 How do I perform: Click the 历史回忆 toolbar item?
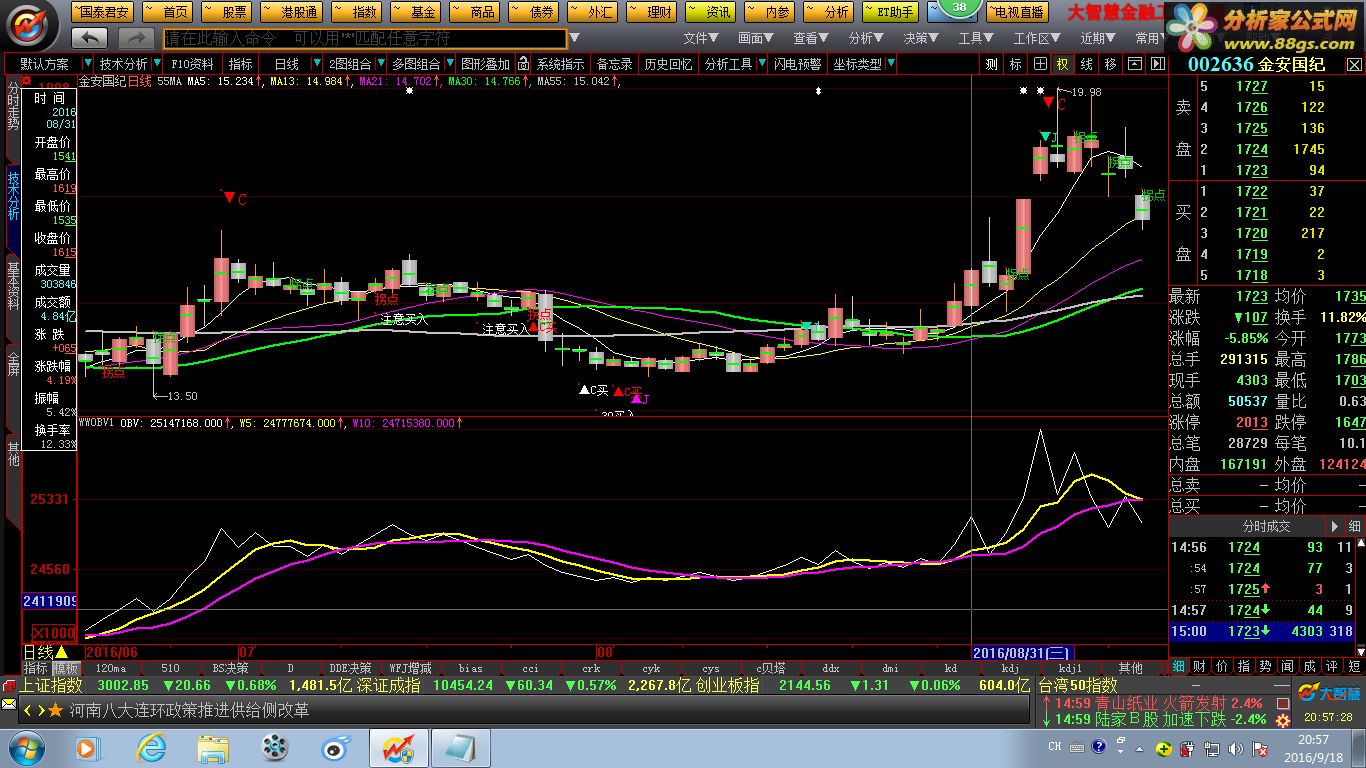[668, 64]
